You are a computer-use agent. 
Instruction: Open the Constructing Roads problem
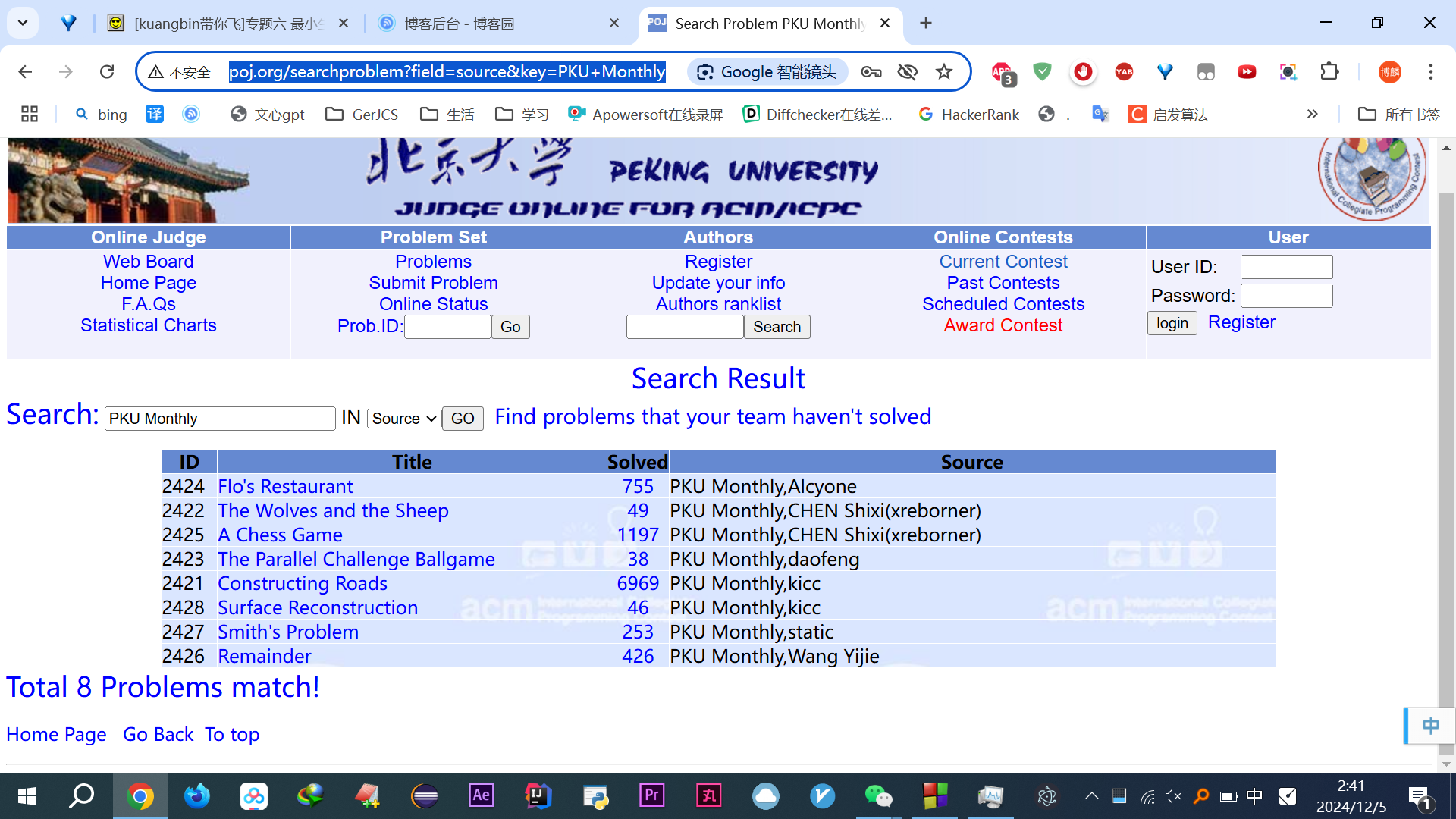point(302,583)
